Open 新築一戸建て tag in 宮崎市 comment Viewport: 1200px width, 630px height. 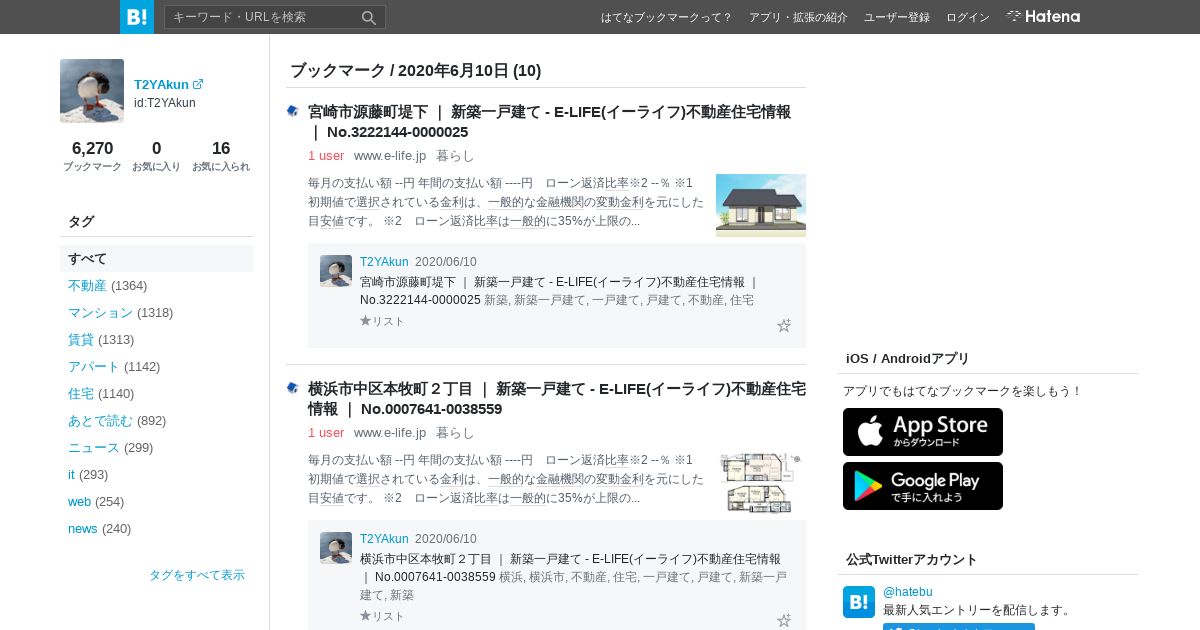point(551,300)
